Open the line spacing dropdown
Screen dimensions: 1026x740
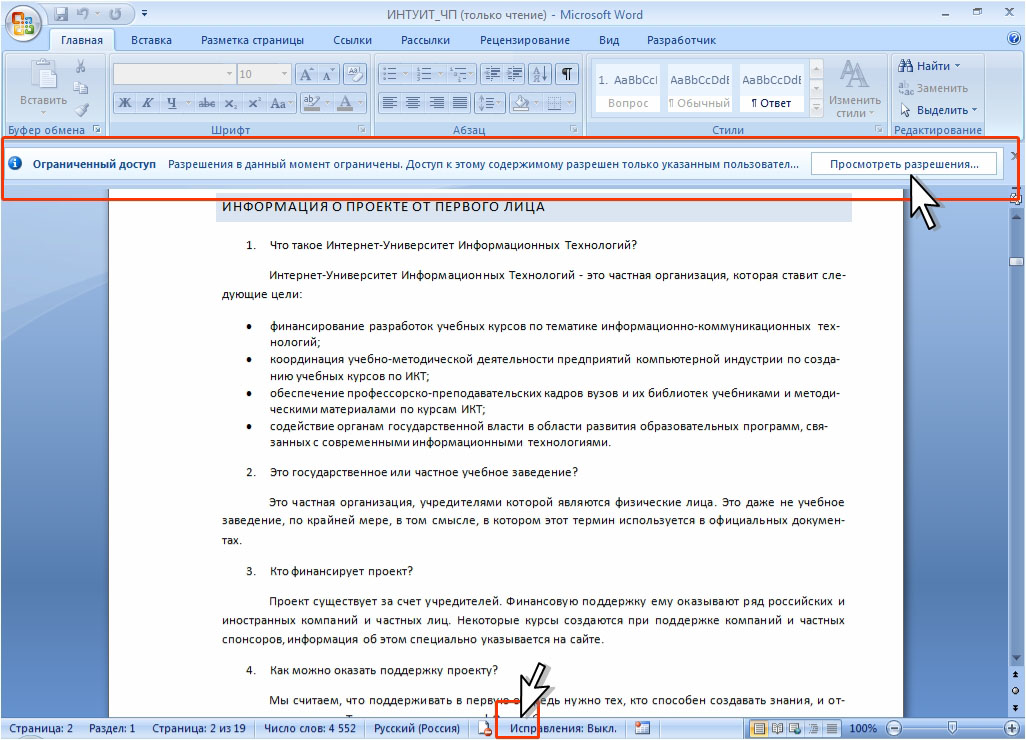488,103
